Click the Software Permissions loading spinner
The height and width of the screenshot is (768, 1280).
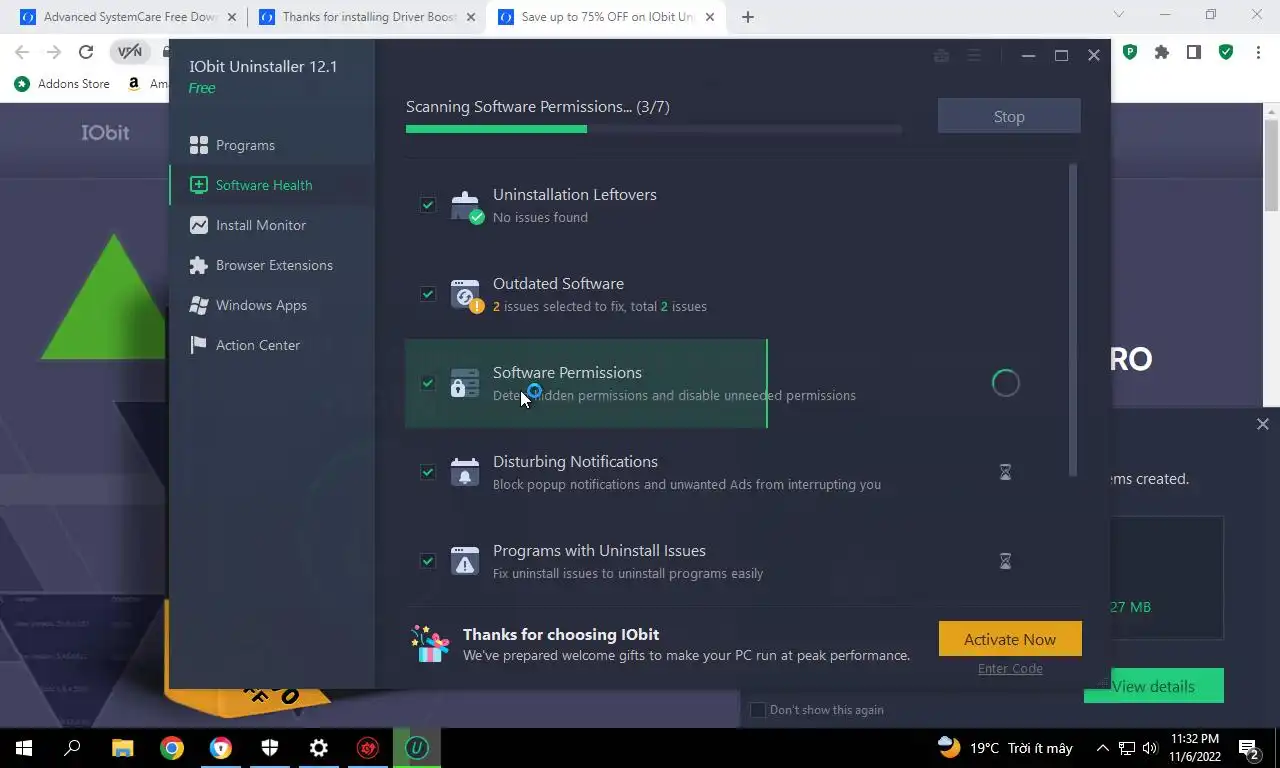(1005, 383)
